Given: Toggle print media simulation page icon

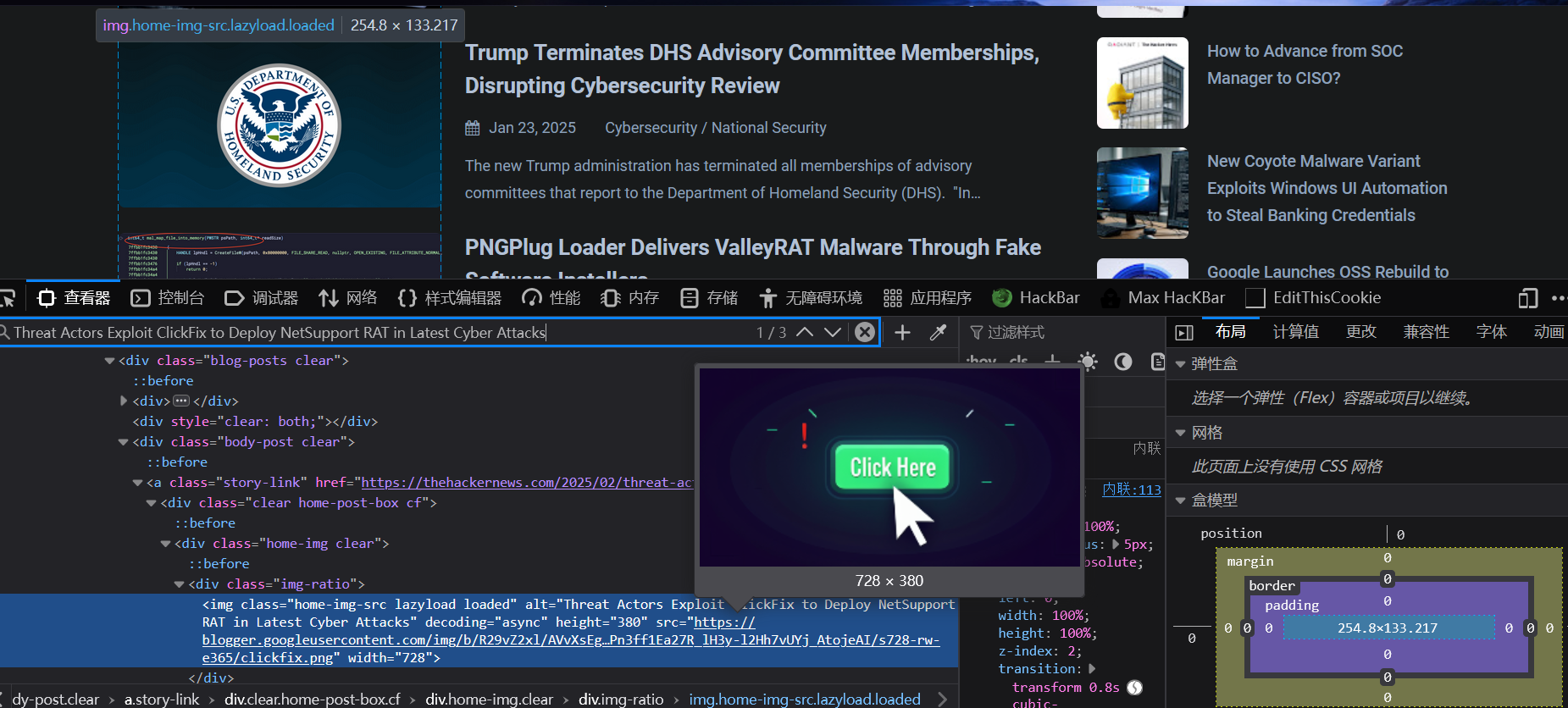Looking at the screenshot, I should 1157,362.
